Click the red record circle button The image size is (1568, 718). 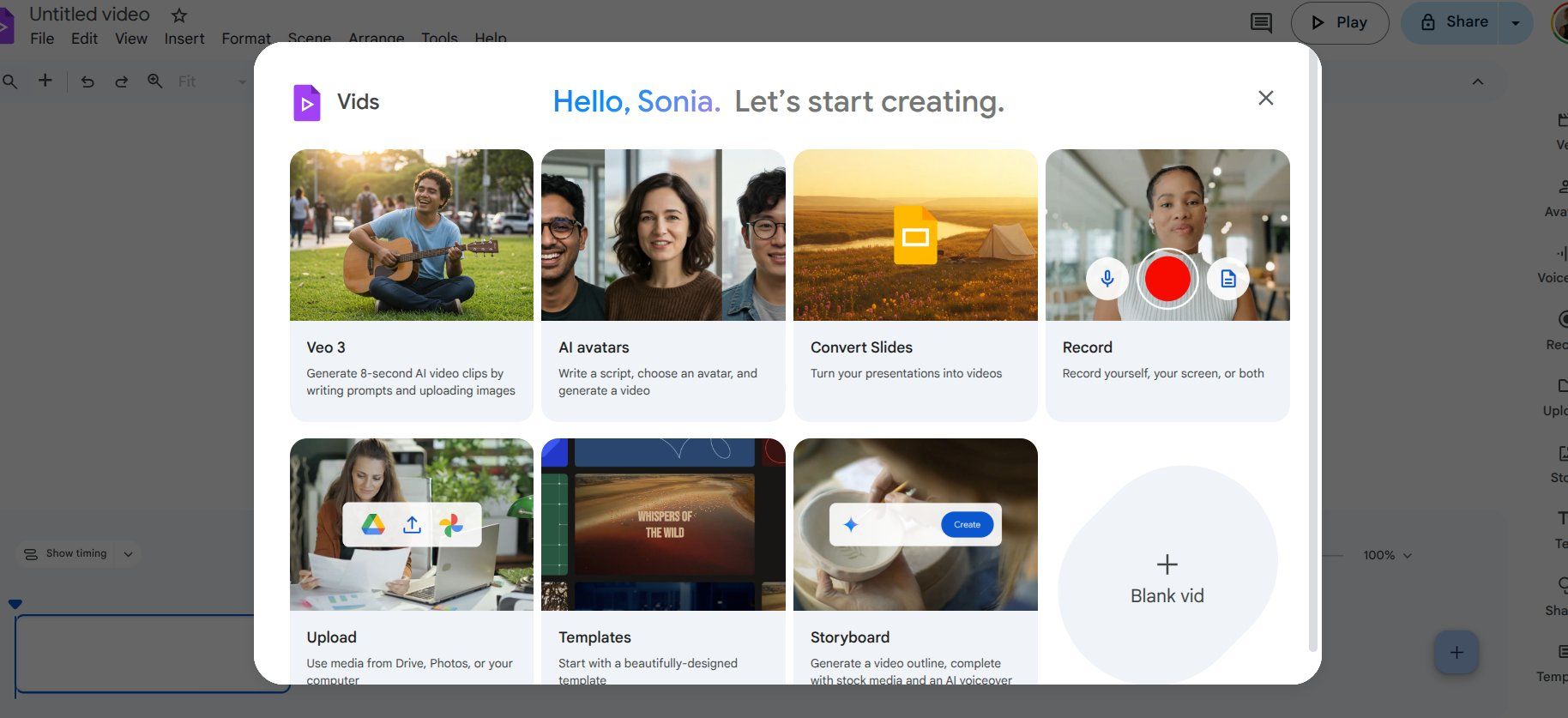click(x=1167, y=279)
